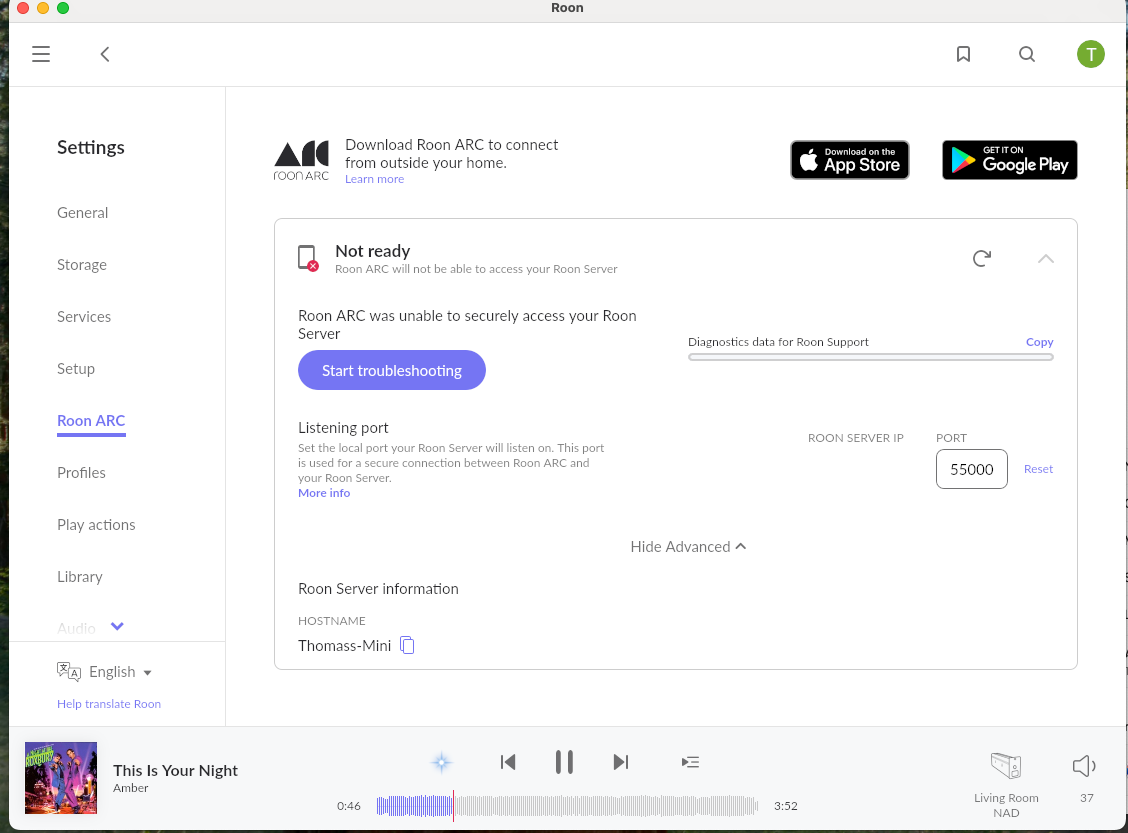This screenshot has width=1128, height=833.
Task: Open the track title This Is Your Night
Action: [176, 770]
